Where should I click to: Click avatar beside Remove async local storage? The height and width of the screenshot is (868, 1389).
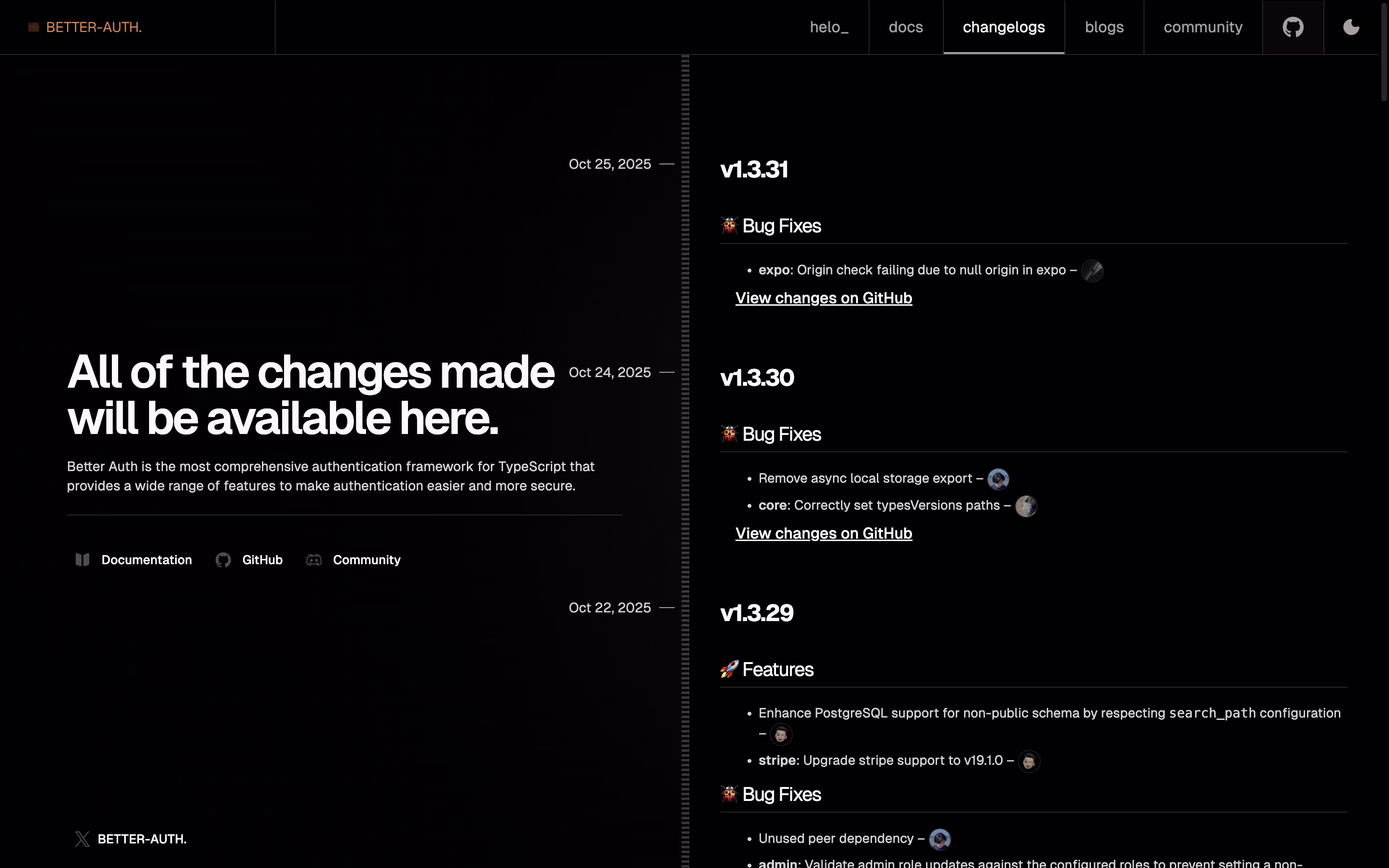[x=998, y=479]
